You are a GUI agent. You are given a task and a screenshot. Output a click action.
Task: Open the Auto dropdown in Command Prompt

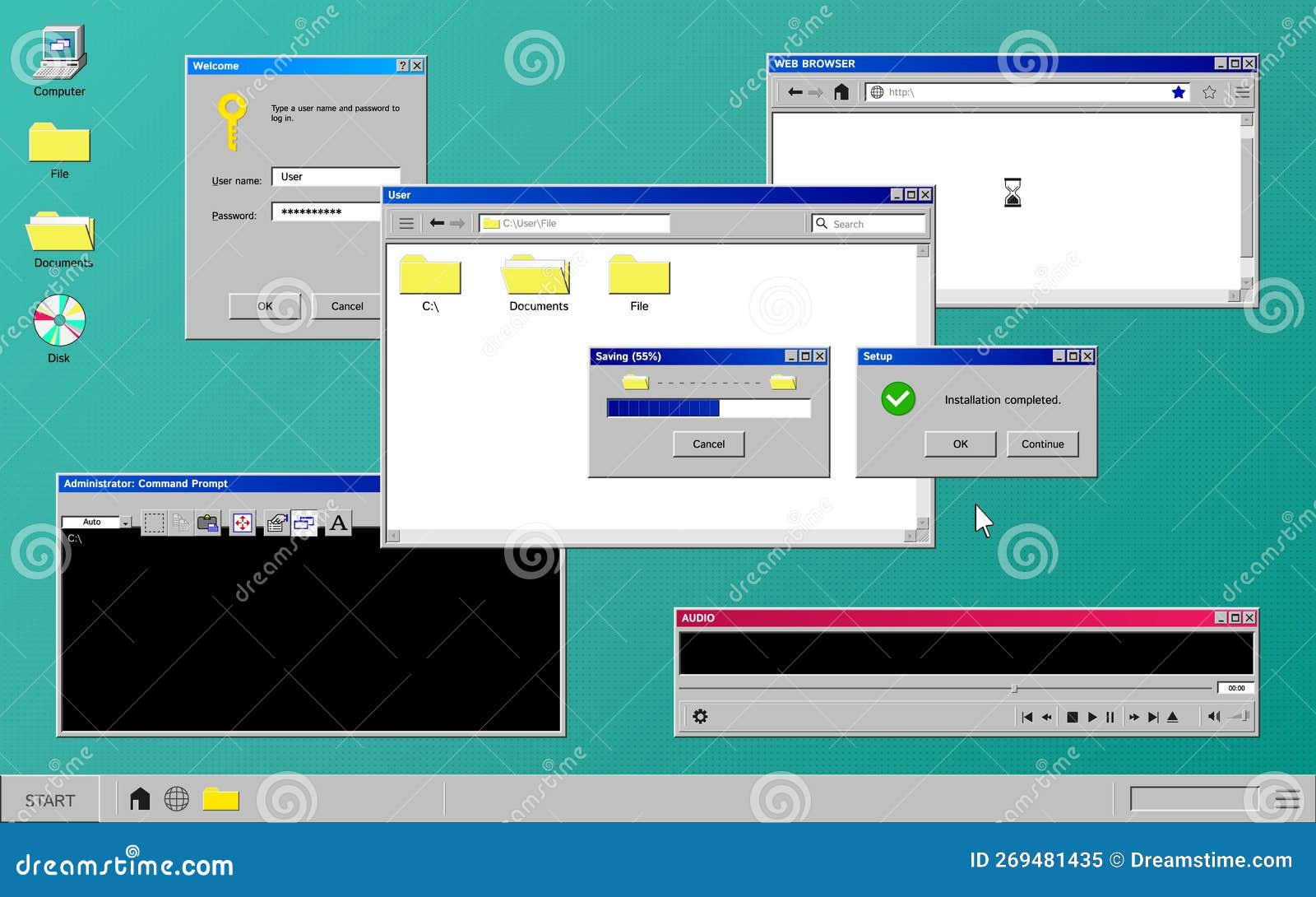tap(124, 522)
